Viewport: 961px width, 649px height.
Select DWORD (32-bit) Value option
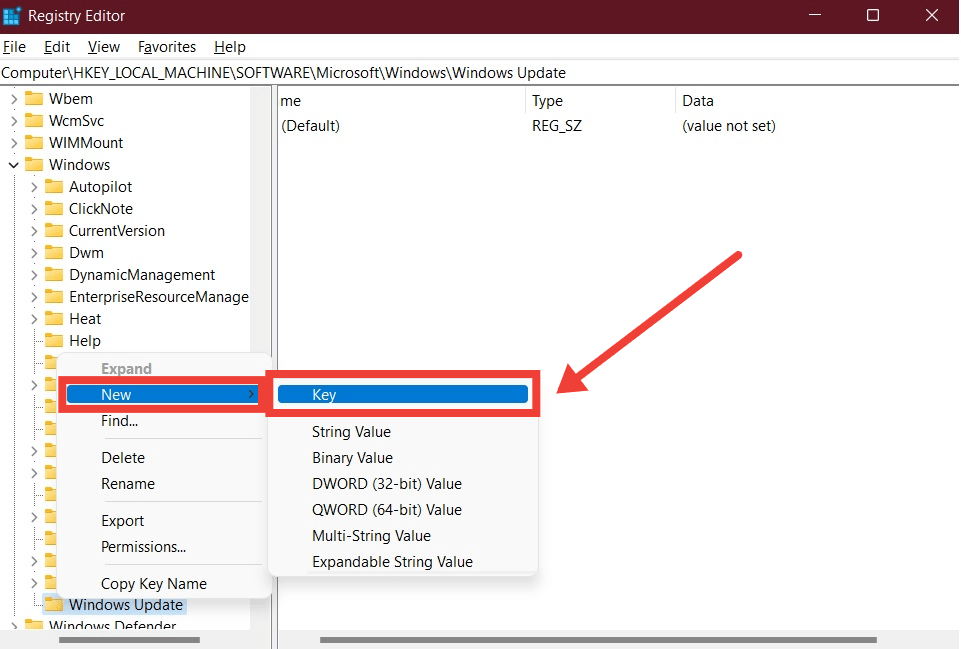[386, 484]
